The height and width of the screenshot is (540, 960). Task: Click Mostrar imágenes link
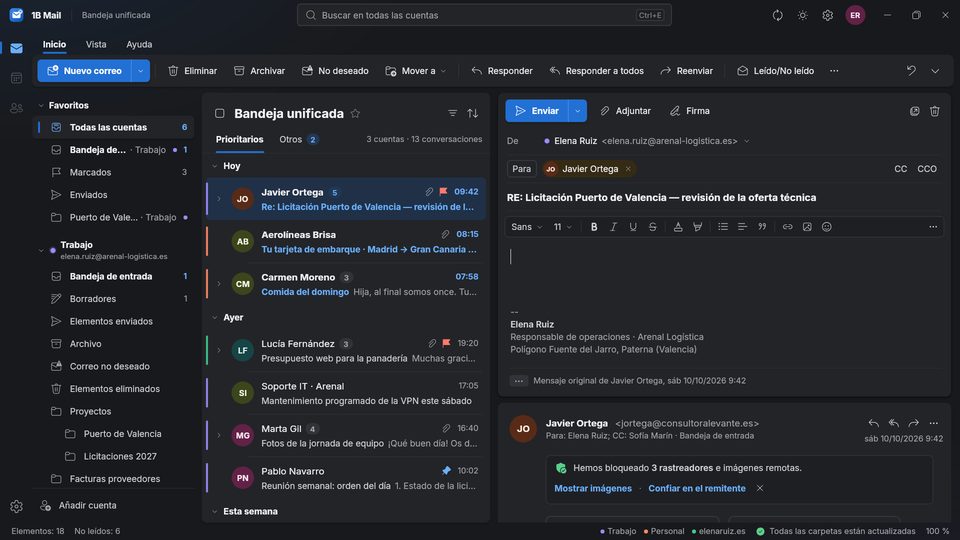(593, 489)
